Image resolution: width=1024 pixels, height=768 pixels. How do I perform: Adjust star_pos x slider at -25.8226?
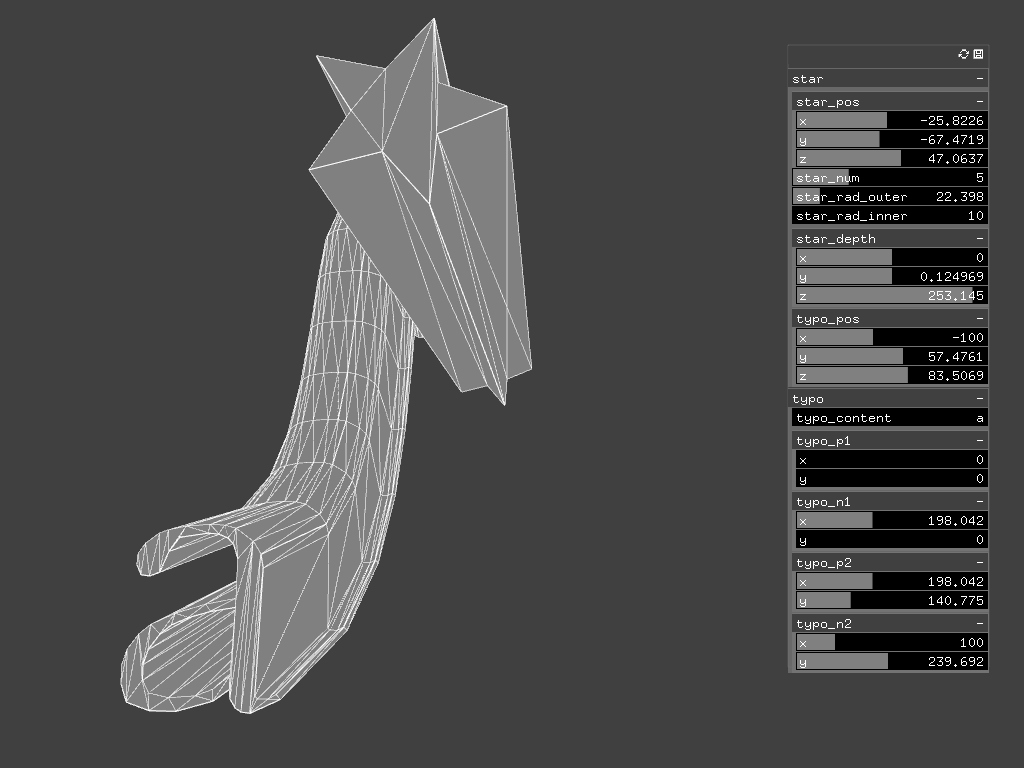(891, 121)
